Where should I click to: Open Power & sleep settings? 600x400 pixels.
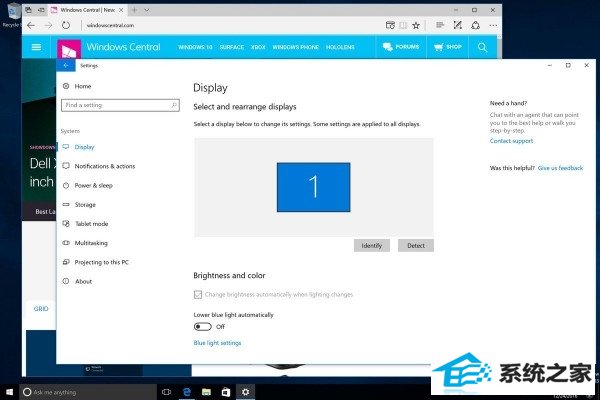click(x=93, y=185)
